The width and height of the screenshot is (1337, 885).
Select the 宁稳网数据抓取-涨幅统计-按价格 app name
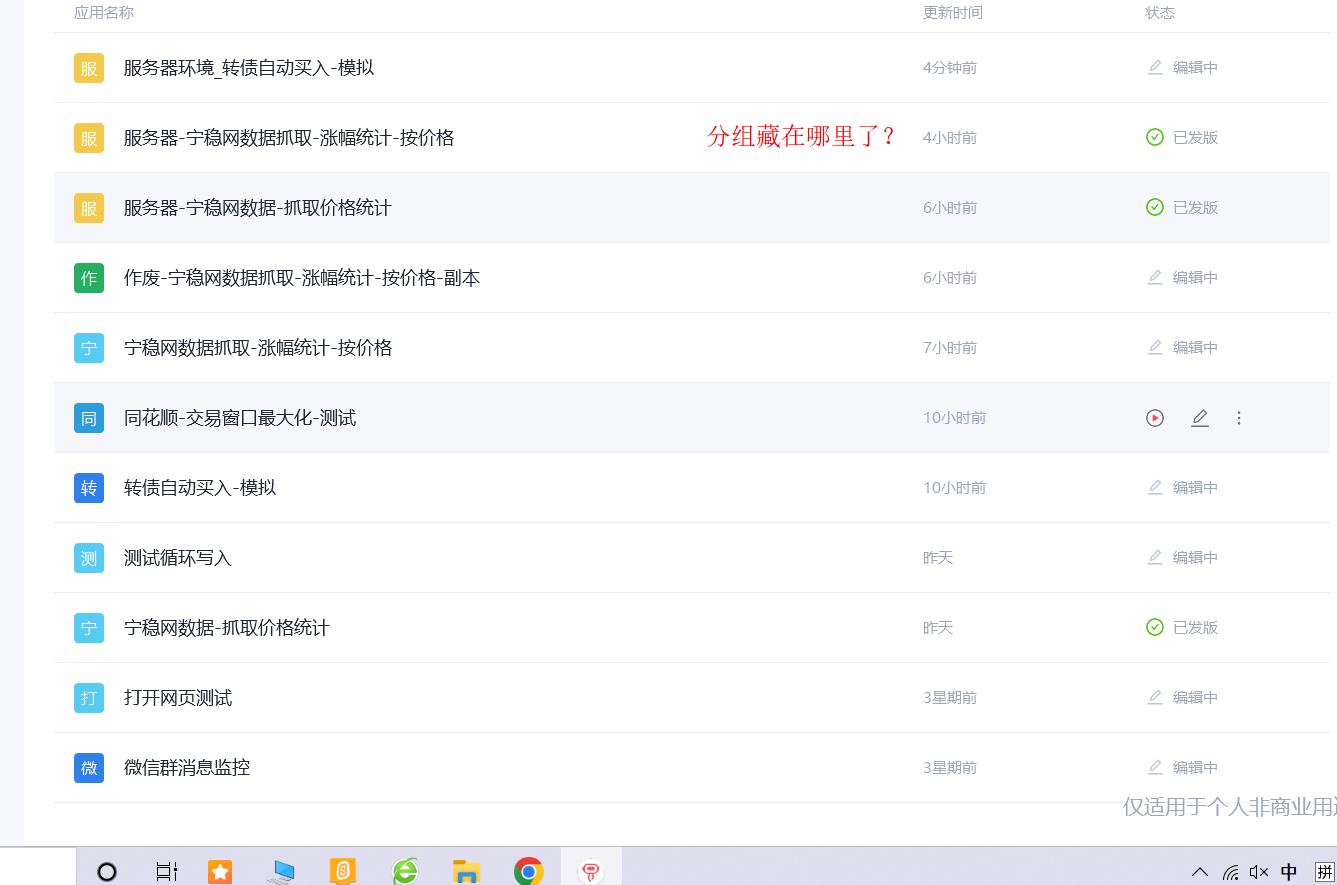pyautogui.click(x=258, y=348)
